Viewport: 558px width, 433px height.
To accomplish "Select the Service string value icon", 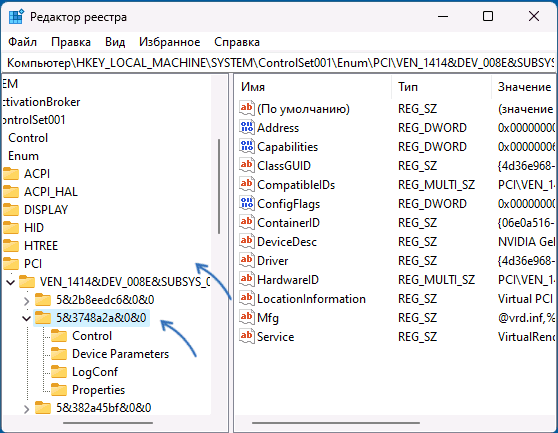I will point(247,337).
